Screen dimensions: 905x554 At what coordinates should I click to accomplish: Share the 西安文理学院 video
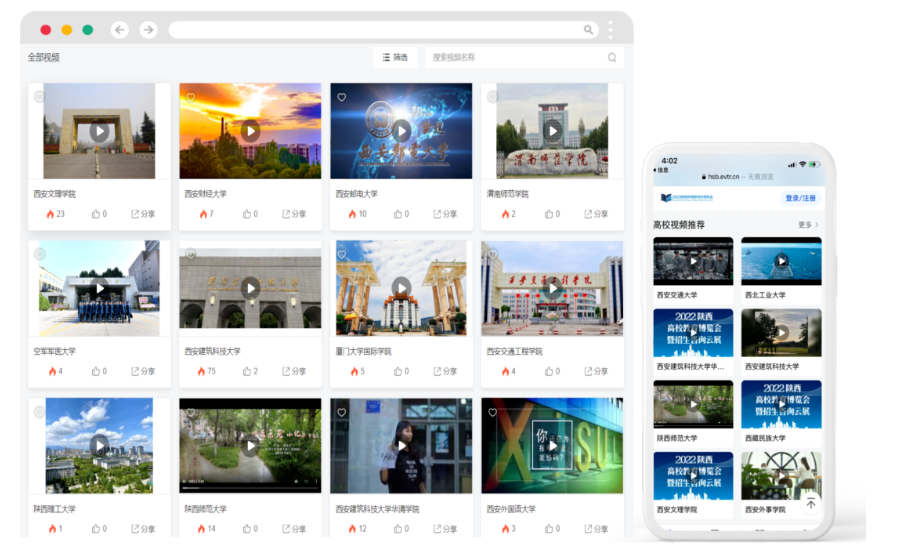click(143, 214)
